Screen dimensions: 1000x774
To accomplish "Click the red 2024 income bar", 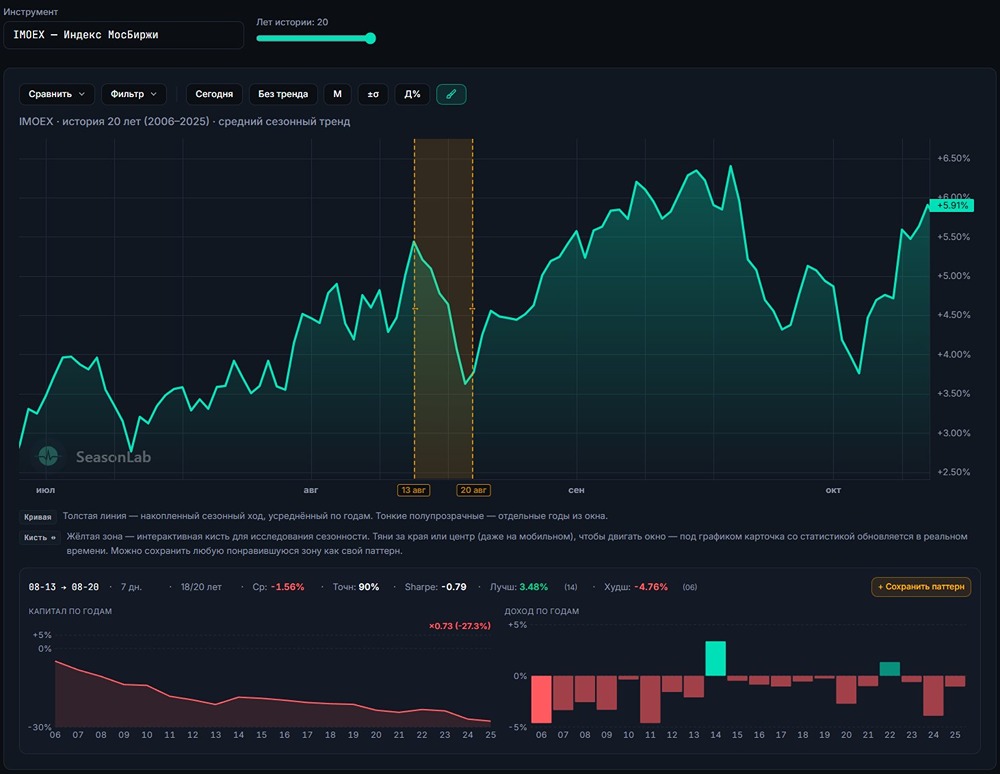I will pyautogui.click(x=933, y=696).
